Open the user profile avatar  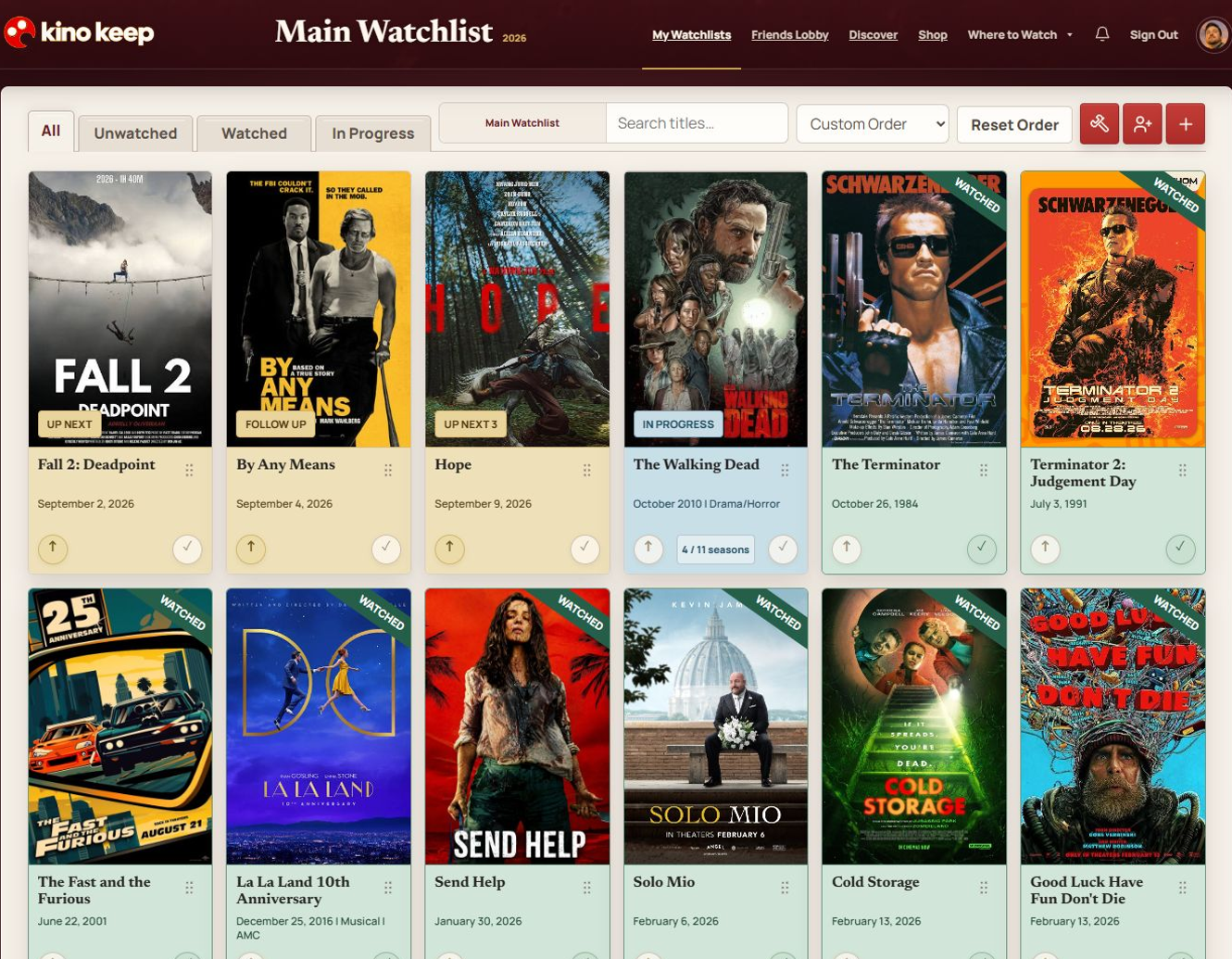pyautogui.click(x=1213, y=35)
